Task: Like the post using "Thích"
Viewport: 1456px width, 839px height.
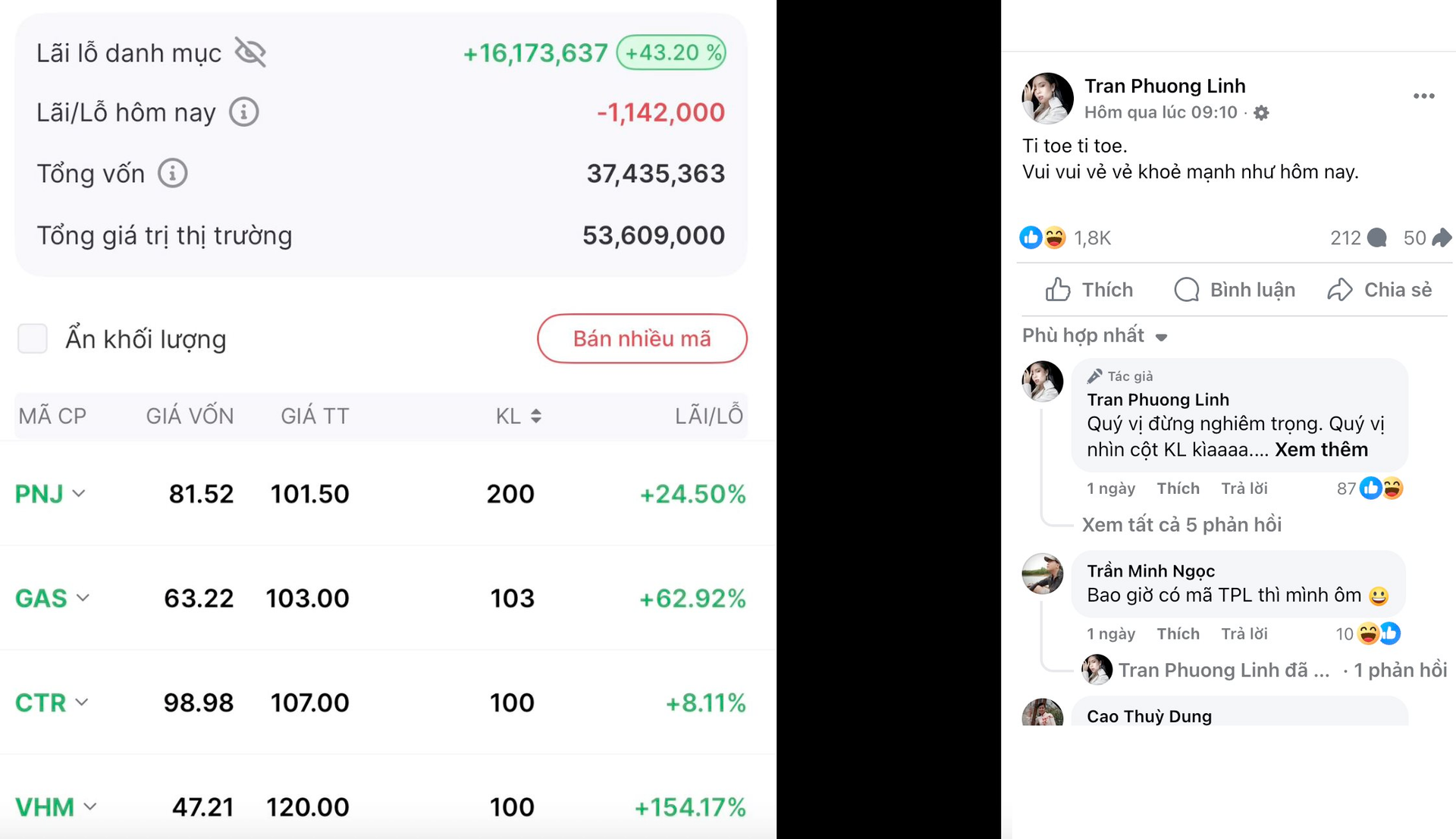Action: [x=1090, y=289]
